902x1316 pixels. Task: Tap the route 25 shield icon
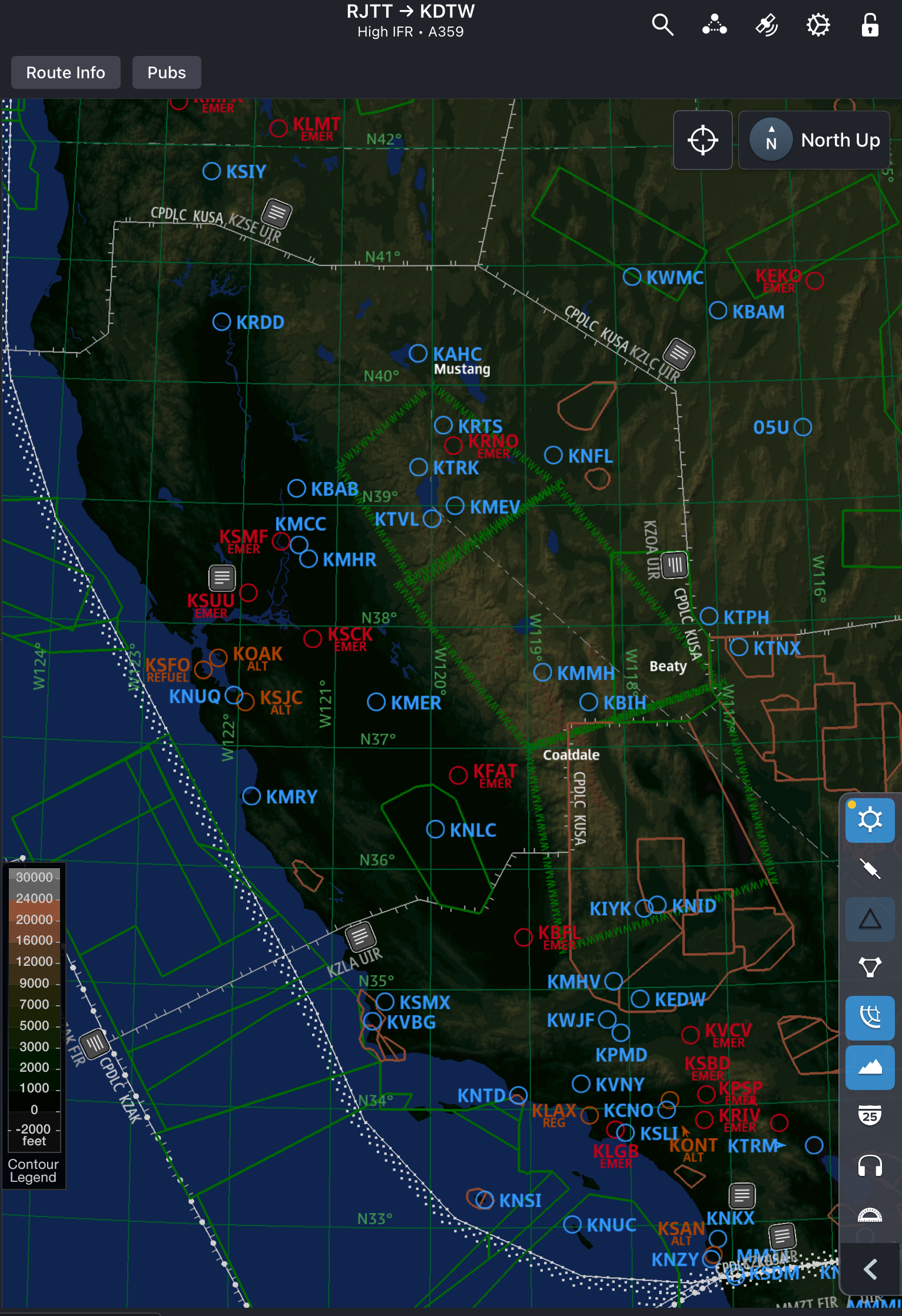pos(870,1116)
